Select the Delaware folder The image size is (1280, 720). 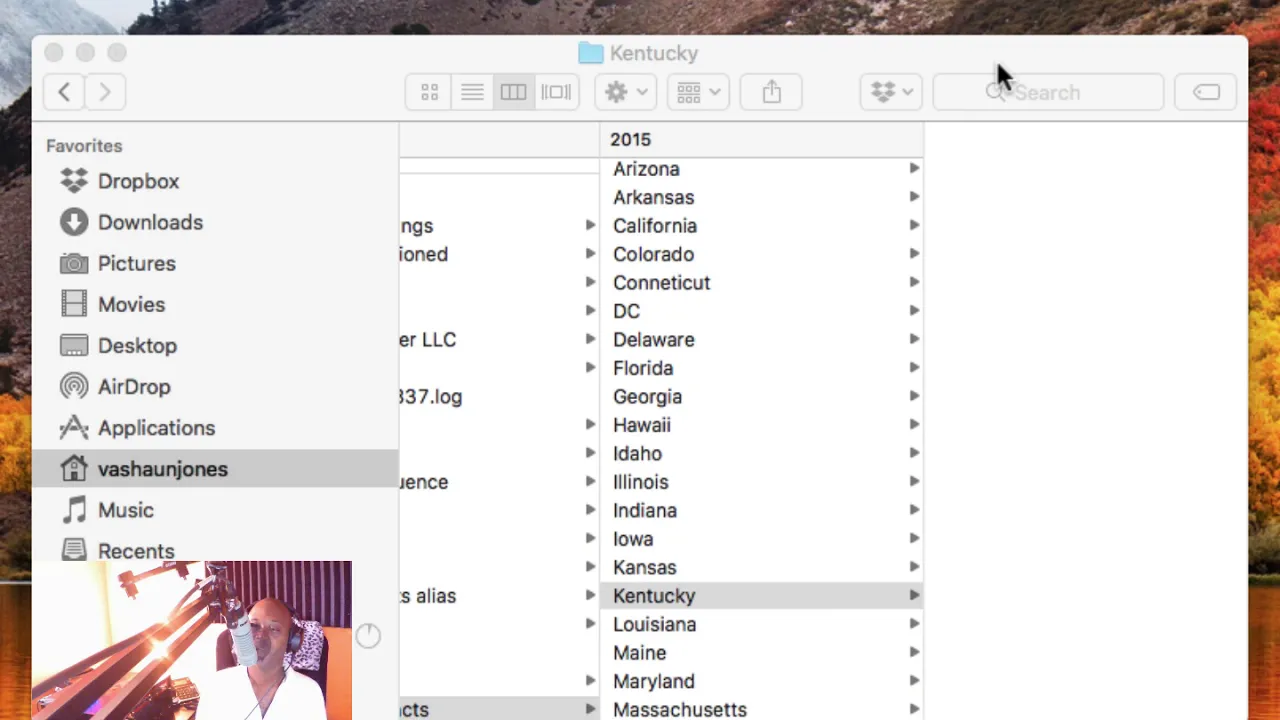(761, 340)
